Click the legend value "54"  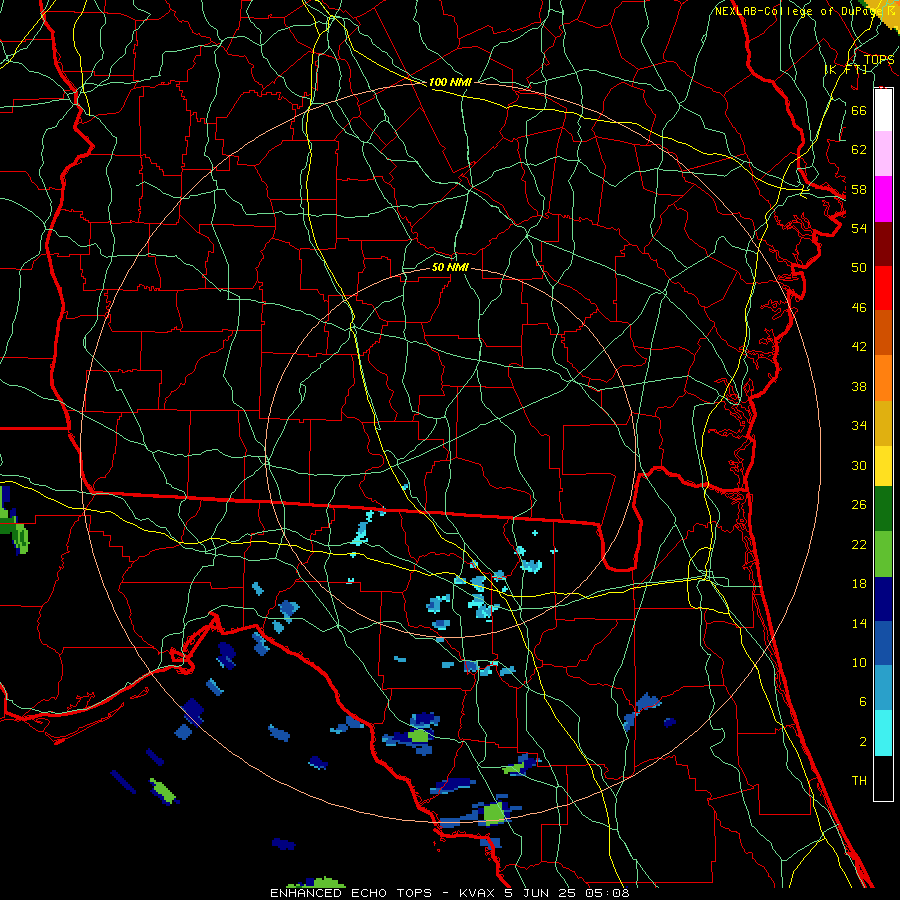[x=859, y=228]
